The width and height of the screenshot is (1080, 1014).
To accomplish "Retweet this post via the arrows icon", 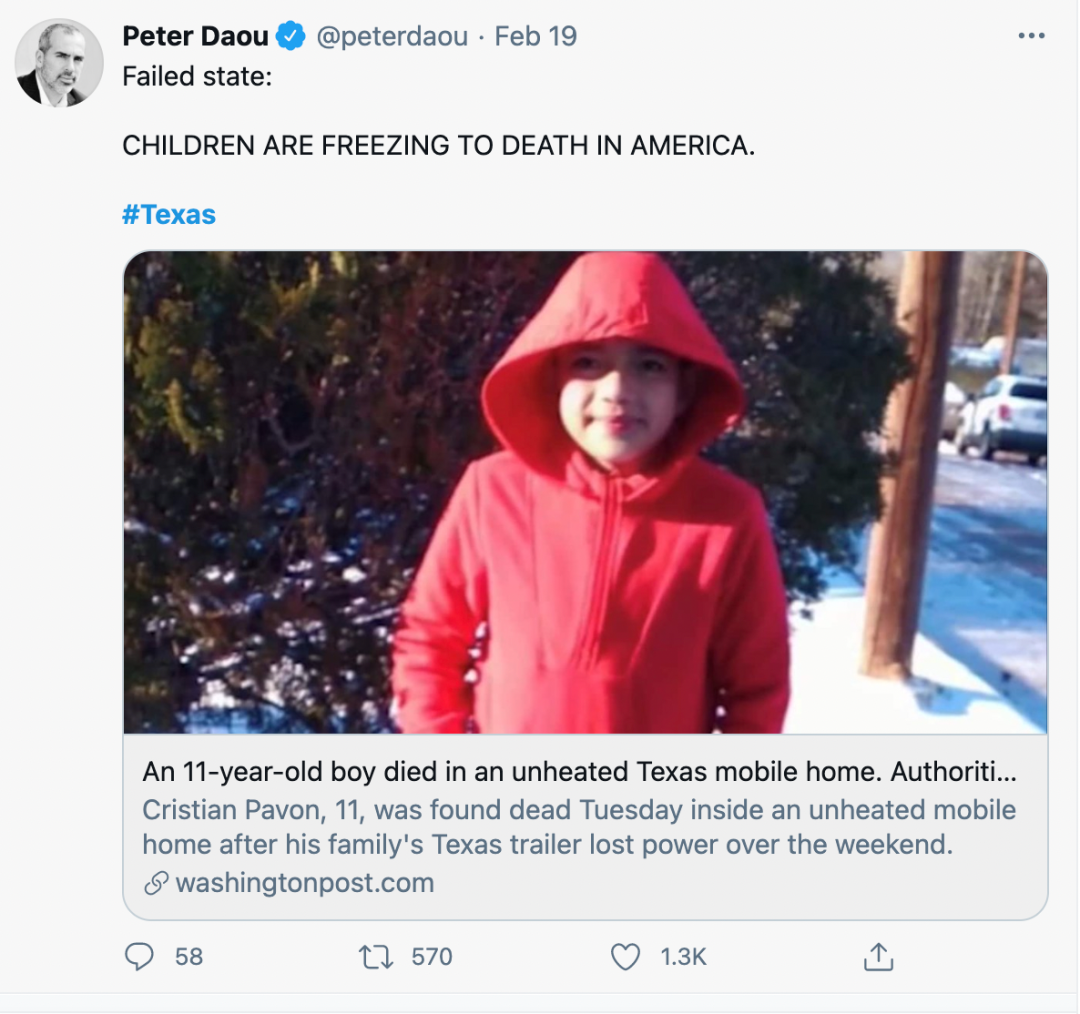I will (376, 957).
